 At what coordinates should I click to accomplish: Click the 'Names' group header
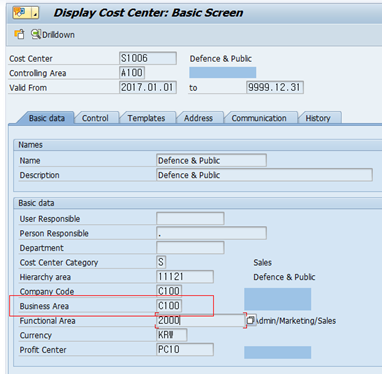click(30, 145)
